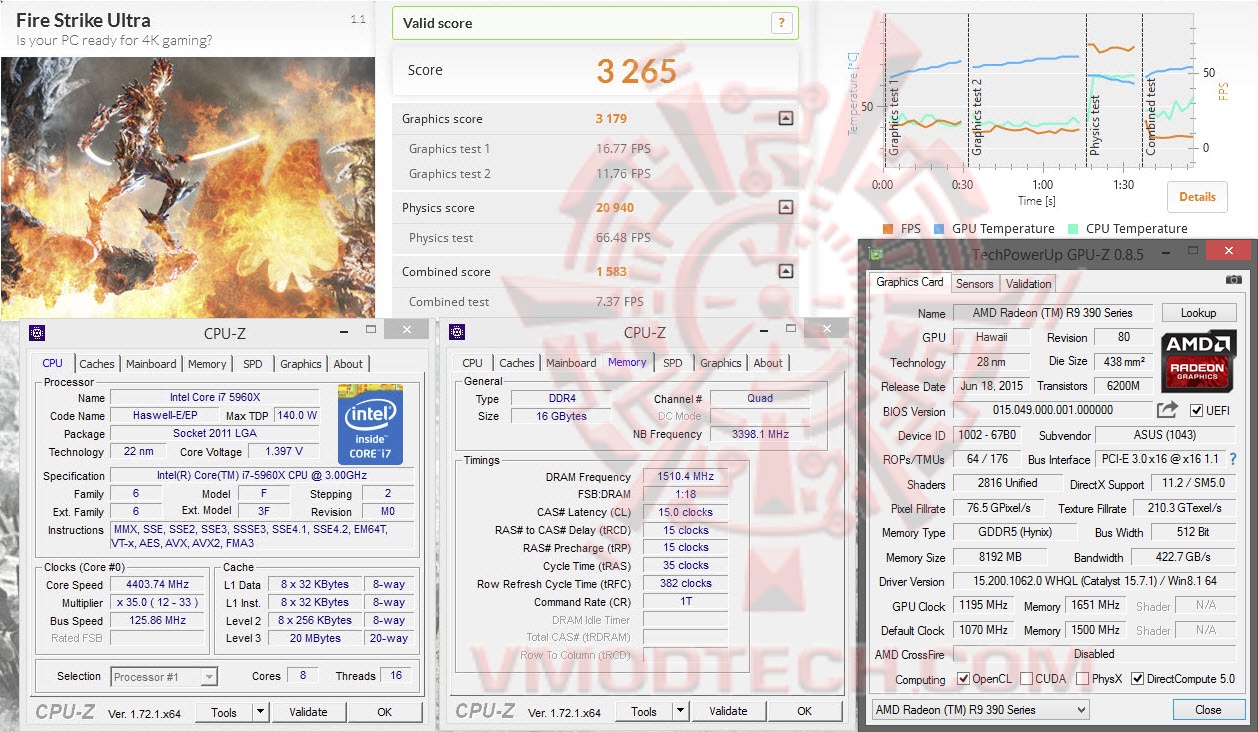1258x732 pixels.
Task: Click the Core Speed field showing 4403.74 MHz
Action: coord(157,585)
